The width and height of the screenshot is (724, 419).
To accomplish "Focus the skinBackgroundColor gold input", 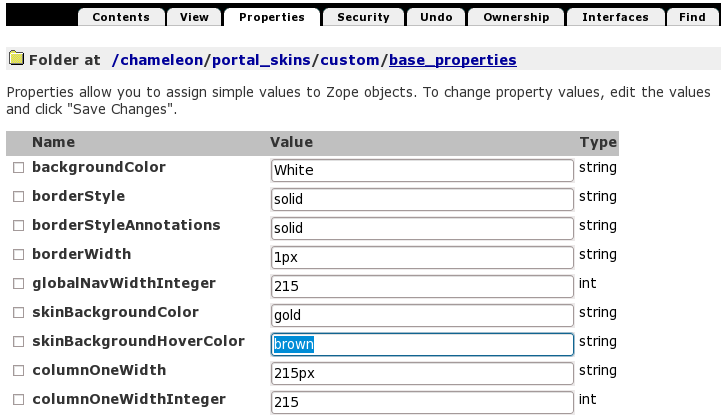I will click(422, 315).
